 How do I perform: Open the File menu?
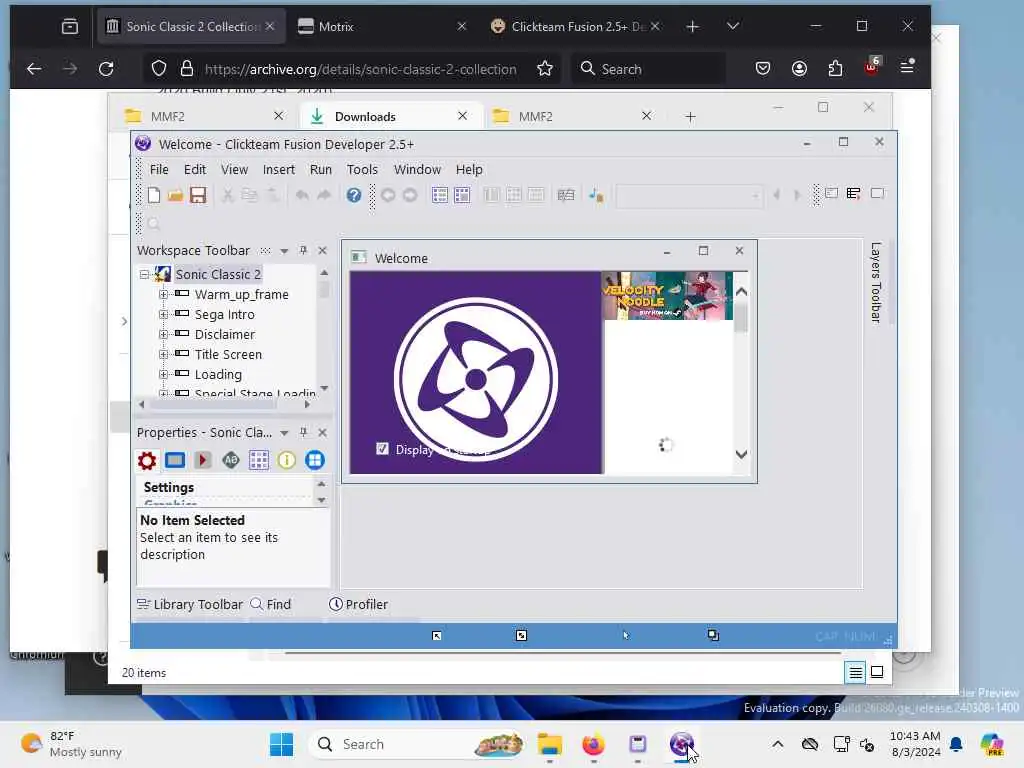[159, 169]
